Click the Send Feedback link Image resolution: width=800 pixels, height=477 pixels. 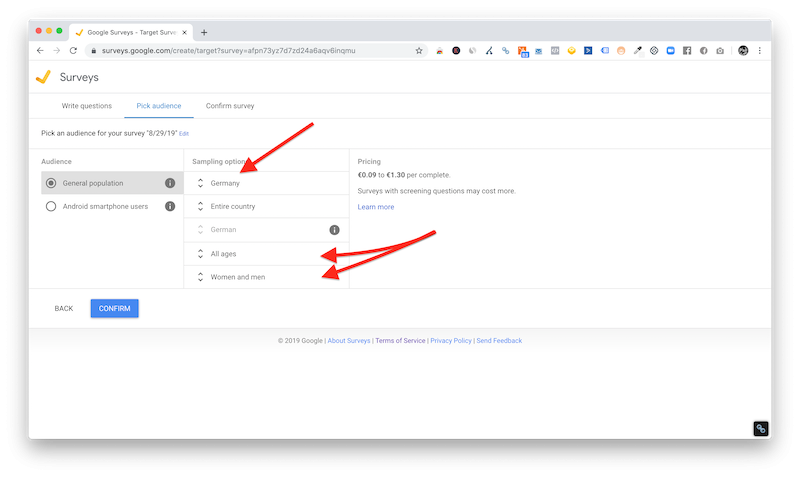tap(499, 340)
